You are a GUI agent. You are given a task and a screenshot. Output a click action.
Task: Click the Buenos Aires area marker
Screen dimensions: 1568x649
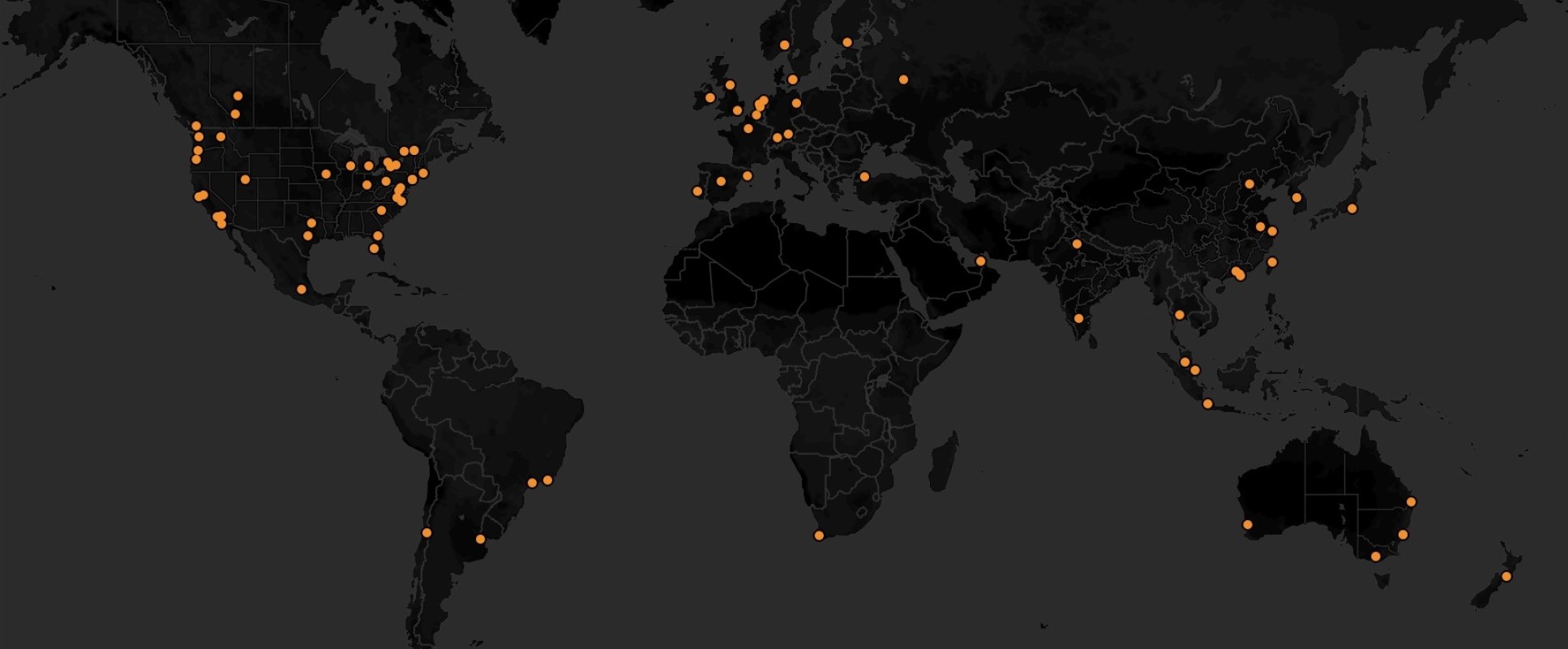[480, 539]
